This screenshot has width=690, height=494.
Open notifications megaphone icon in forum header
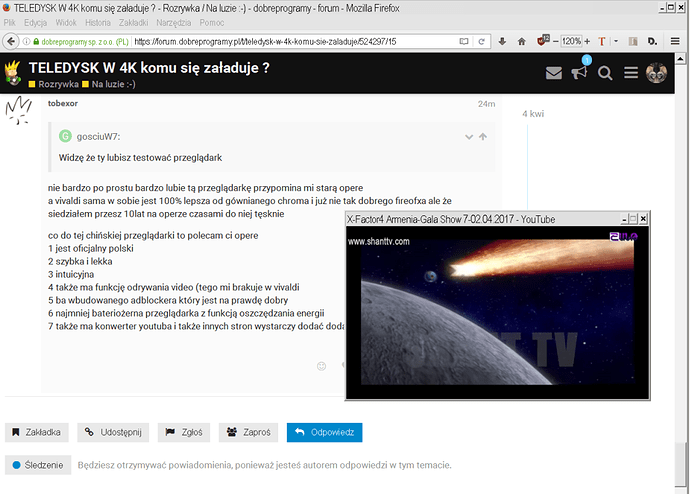[x=579, y=73]
